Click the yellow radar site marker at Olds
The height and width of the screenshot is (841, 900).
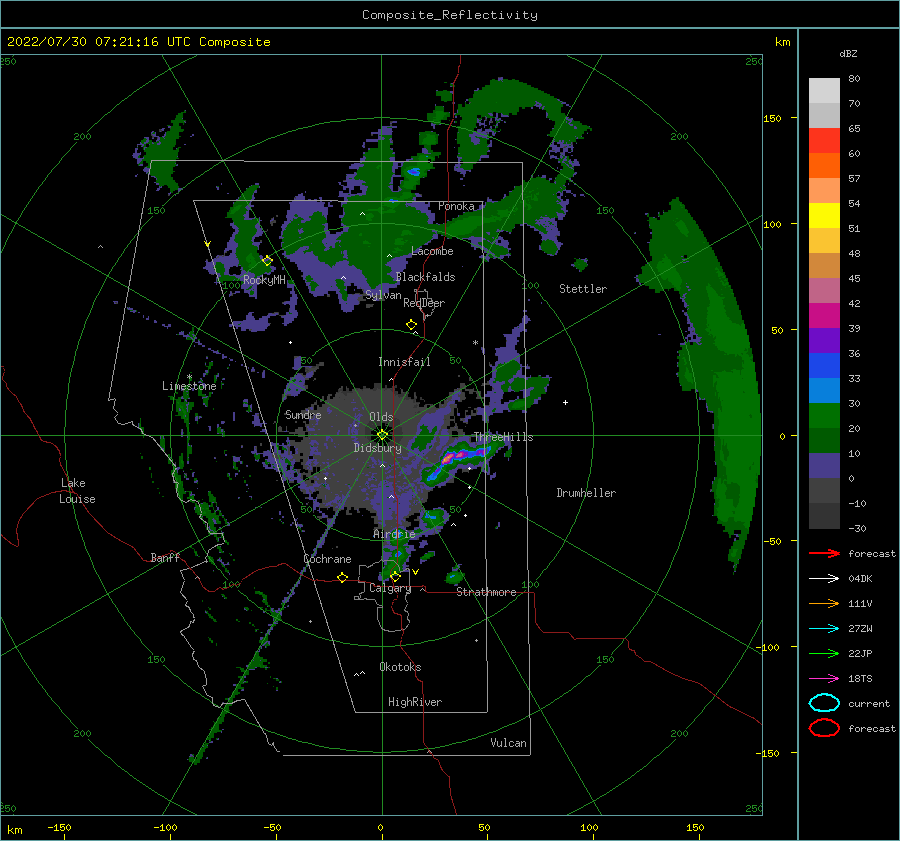point(382,435)
